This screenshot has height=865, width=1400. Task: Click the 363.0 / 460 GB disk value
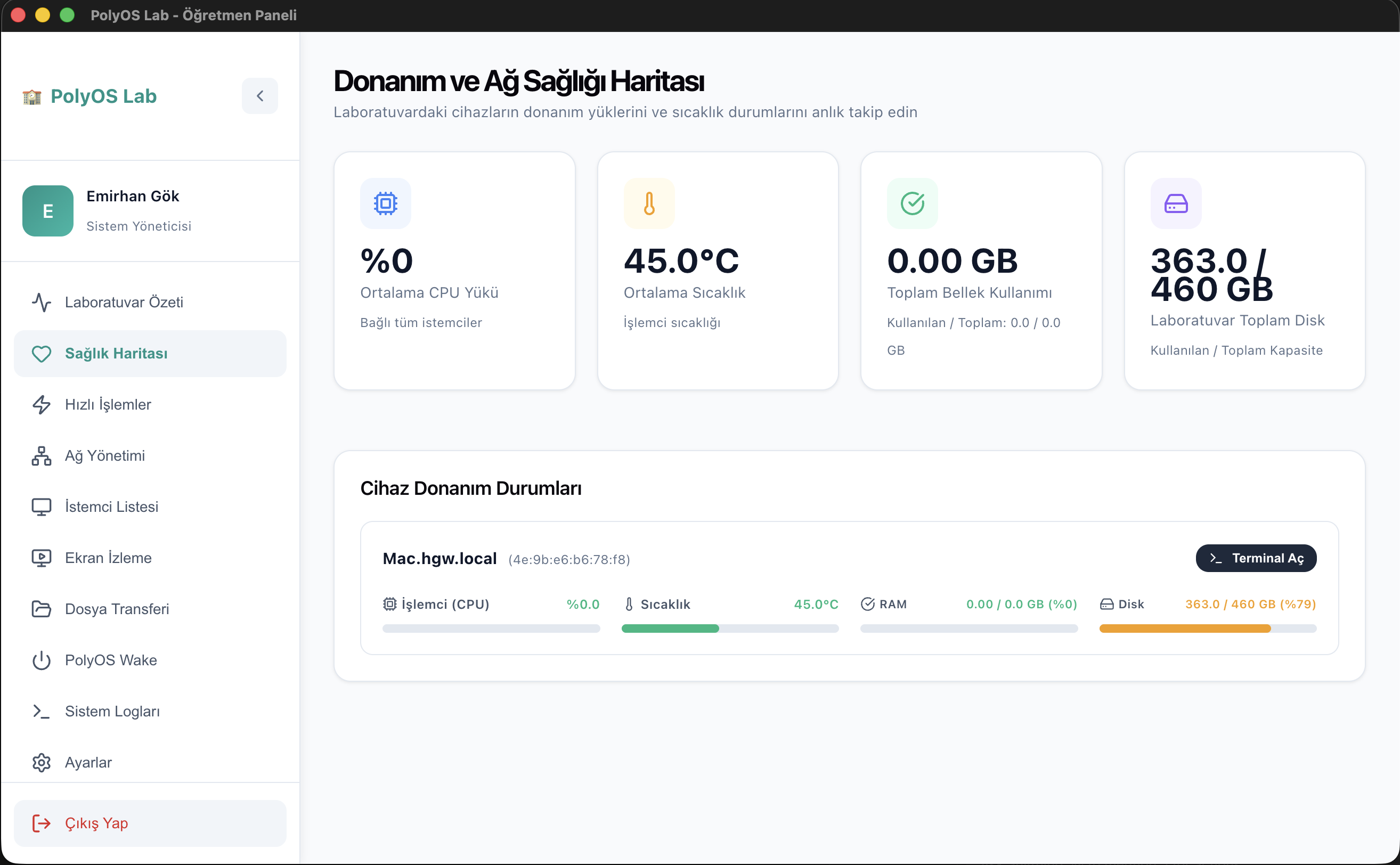tap(1212, 275)
